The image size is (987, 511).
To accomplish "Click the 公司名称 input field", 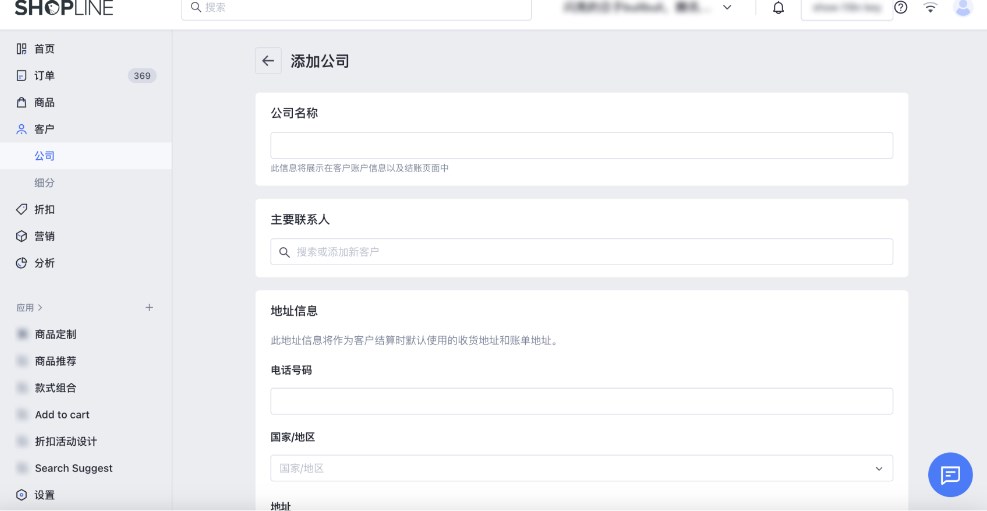I will (x=582, y=145).
